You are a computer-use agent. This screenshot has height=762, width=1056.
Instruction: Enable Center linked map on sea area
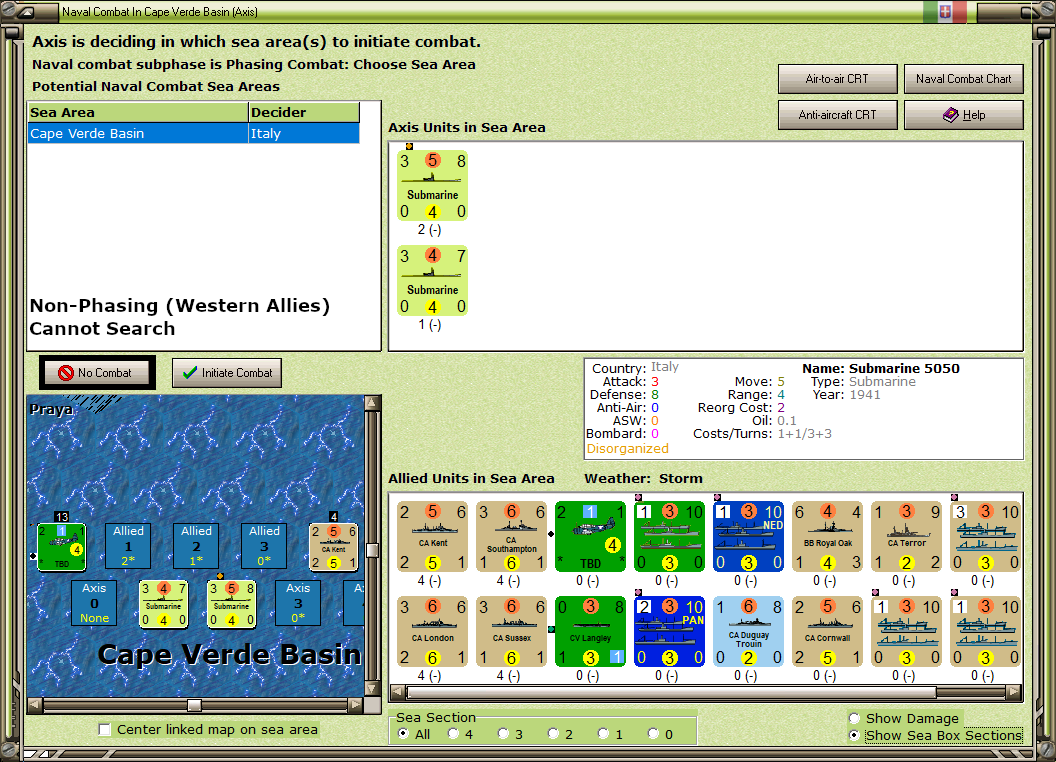pos(104,730)
